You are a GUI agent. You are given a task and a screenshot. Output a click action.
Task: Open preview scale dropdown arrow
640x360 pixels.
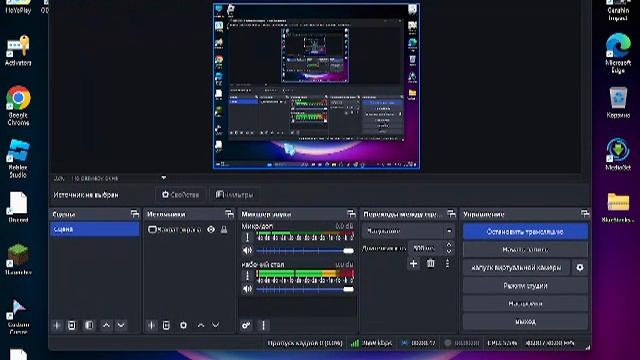(164, 178)
